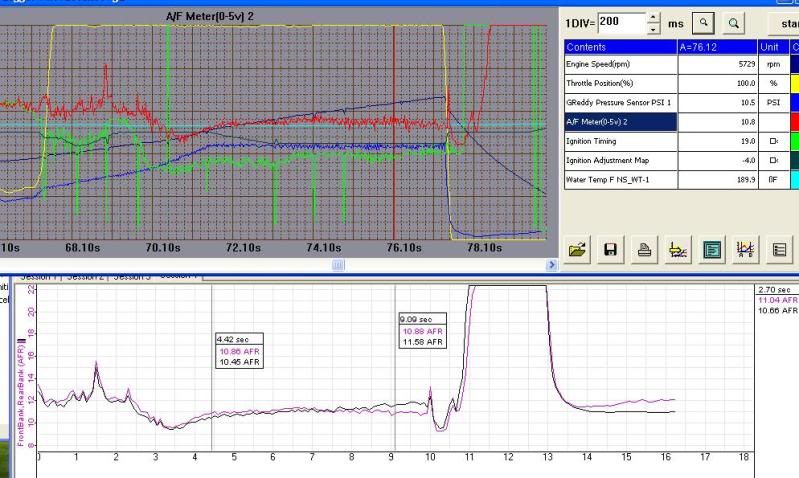799x478 pixels.
Task: Click the graph settings icon beside print
Action: (677, 252)
